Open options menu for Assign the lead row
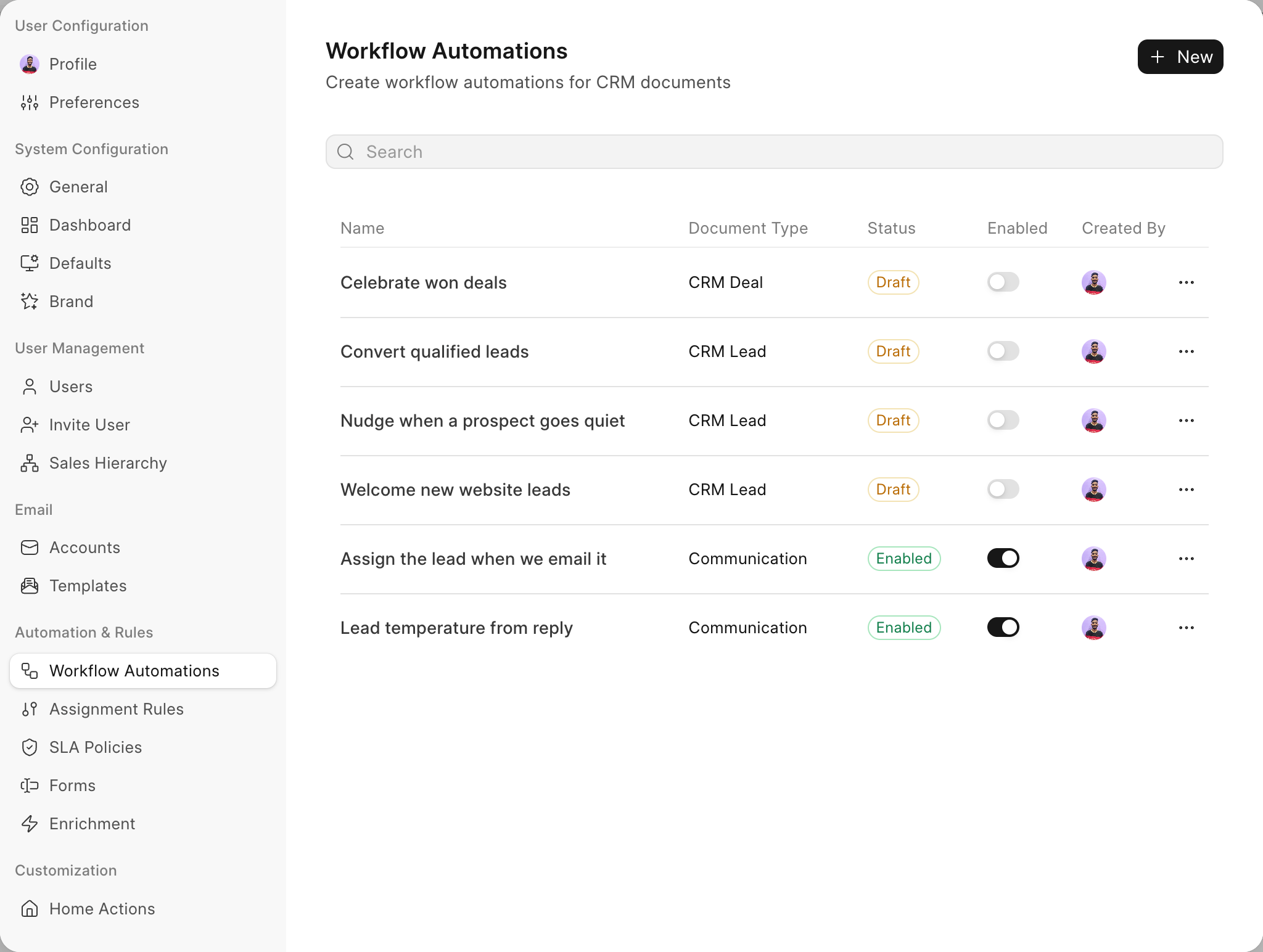Viewport: 1263px width, 952px height. point(1187,559)
